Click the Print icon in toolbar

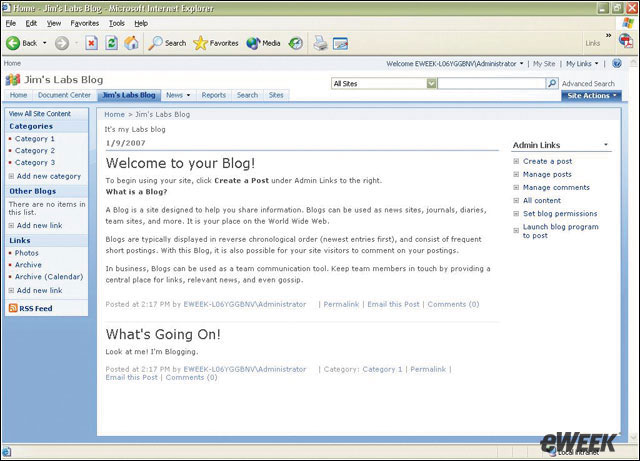click(x=320, y=43)
